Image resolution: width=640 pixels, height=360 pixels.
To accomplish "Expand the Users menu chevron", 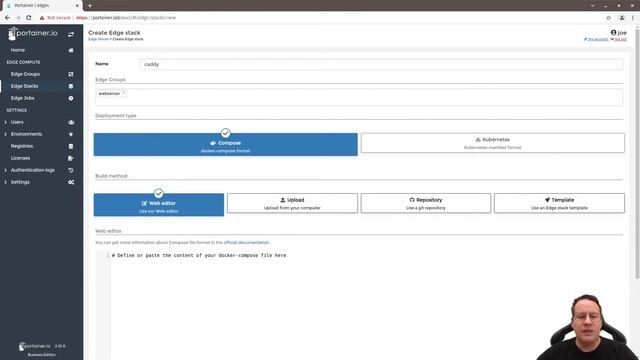I will coord(5,122).
